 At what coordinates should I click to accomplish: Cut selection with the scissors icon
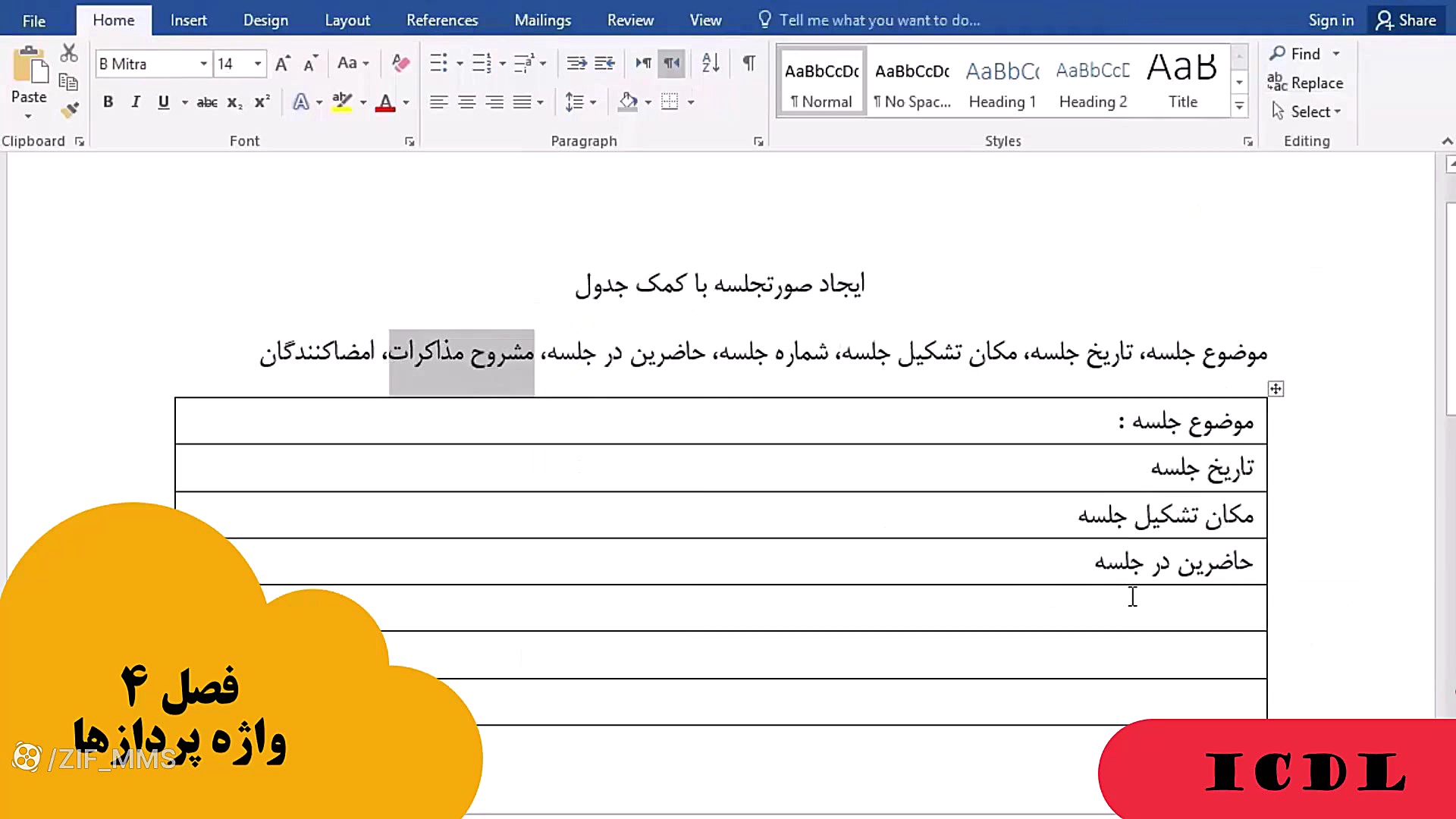[x=69, y=53]
